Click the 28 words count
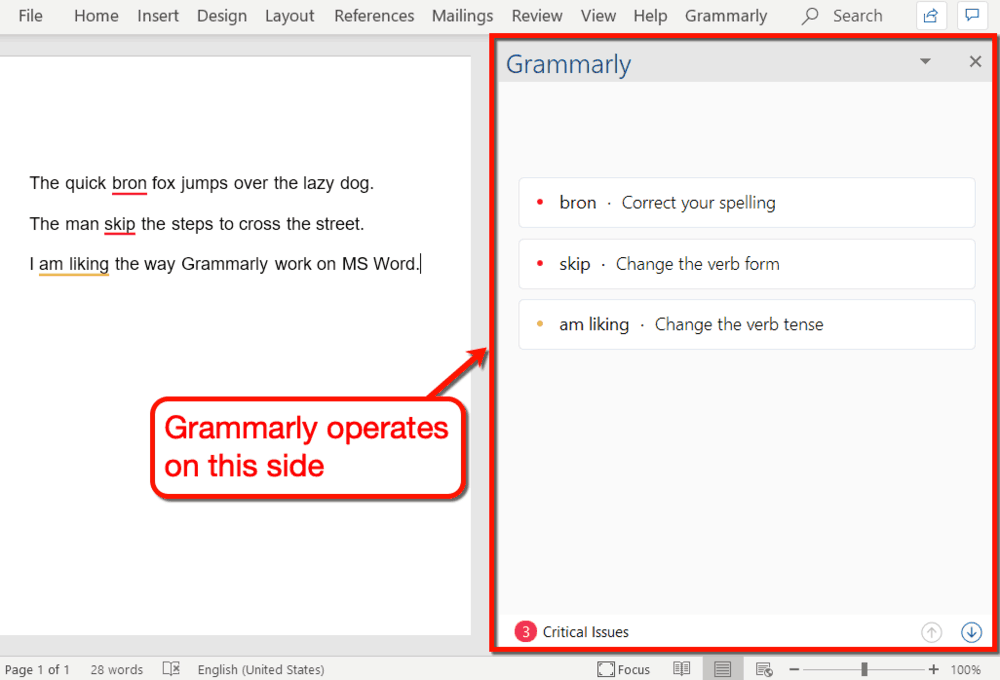Screen dimensions: 1000x680 tap(117, 669)
